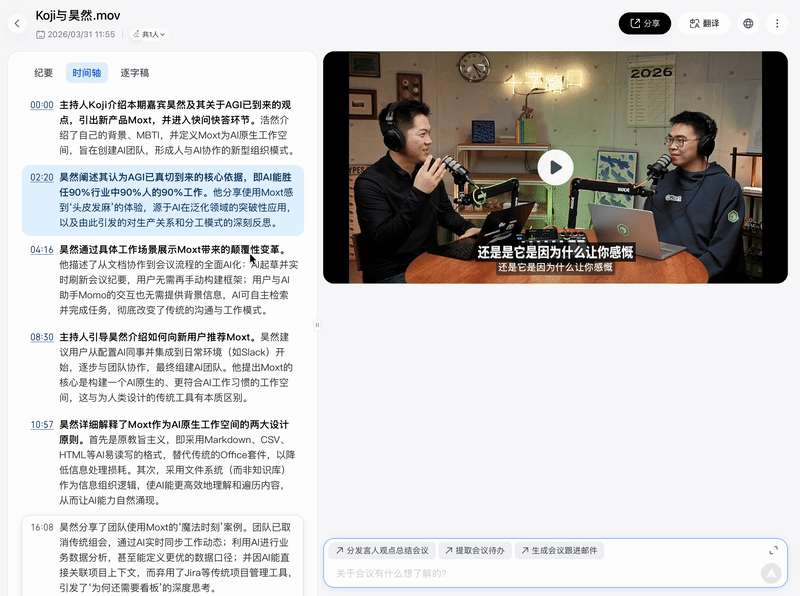Viewport: 800px width, 596px height.
Task: Click the 翻译 translate button
Action: 704,23
